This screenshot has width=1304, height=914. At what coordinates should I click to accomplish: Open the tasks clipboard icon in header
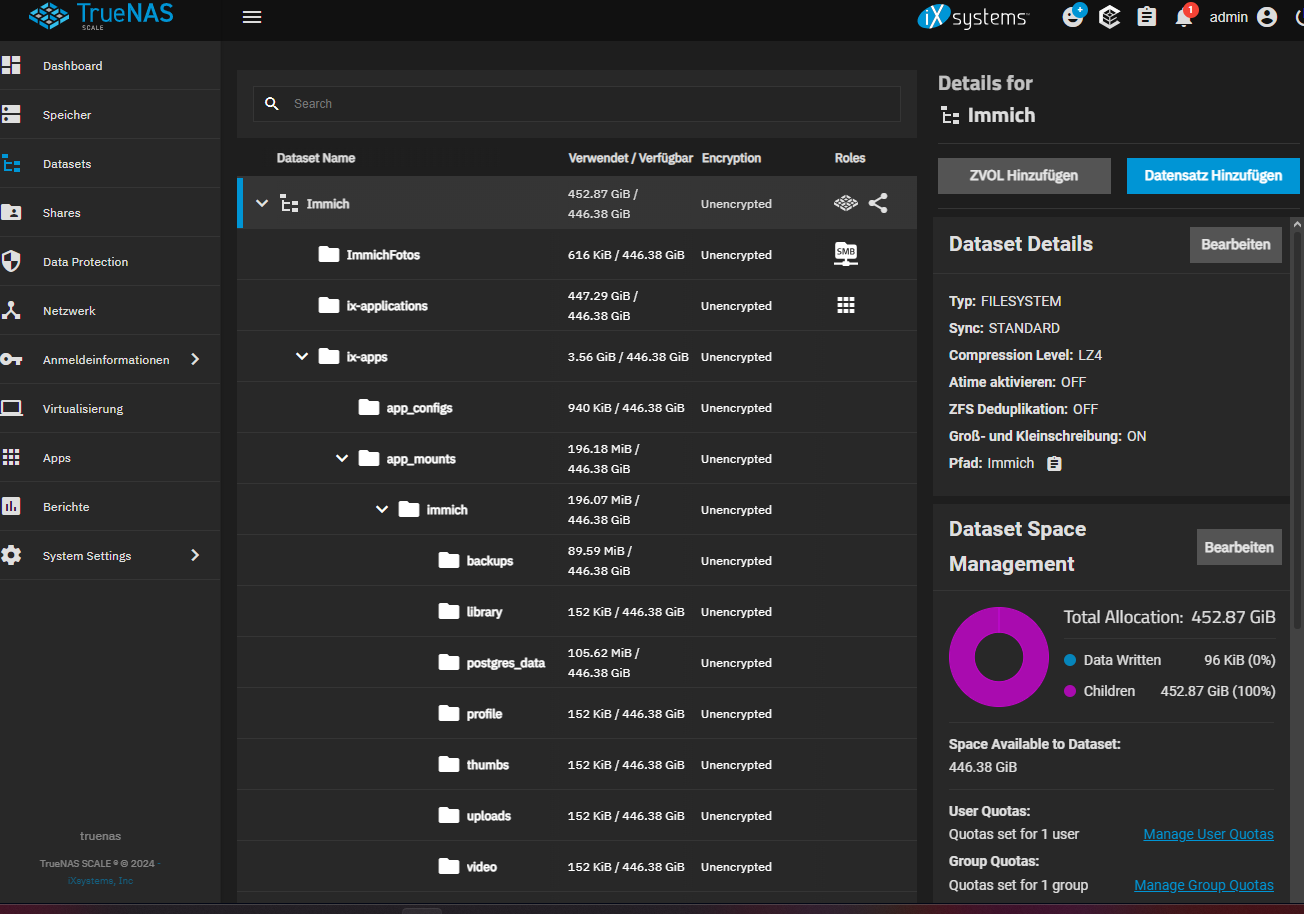coord(1147,17)
